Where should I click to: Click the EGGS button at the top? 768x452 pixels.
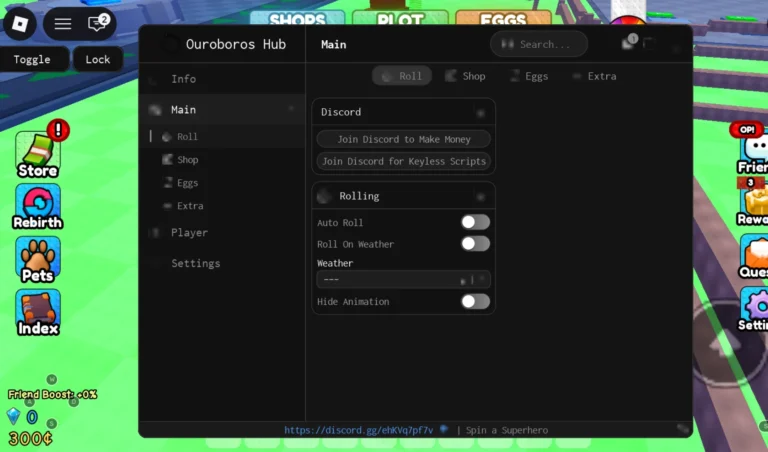(x=503, y=19)
